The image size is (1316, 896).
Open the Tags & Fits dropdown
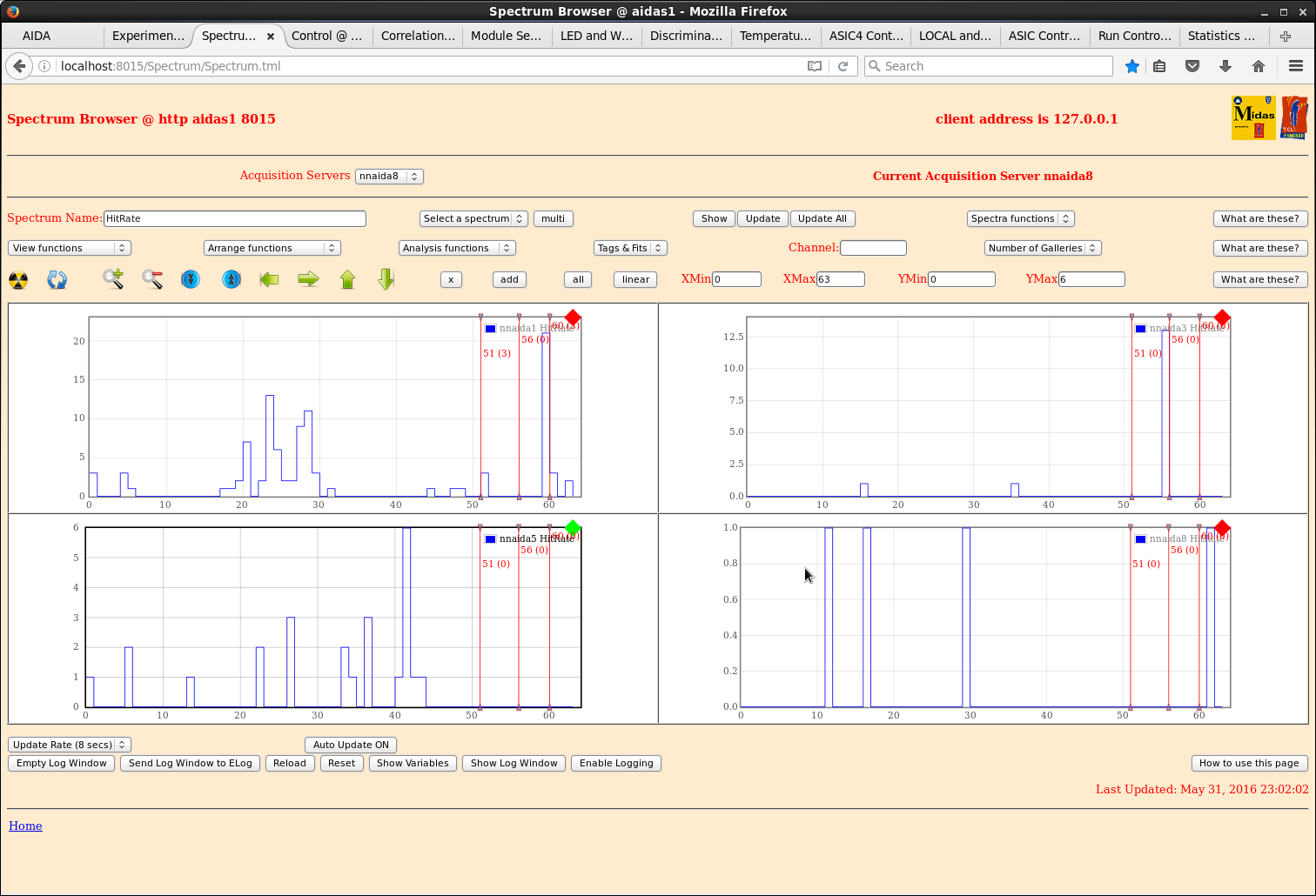[x=630, y=248]
